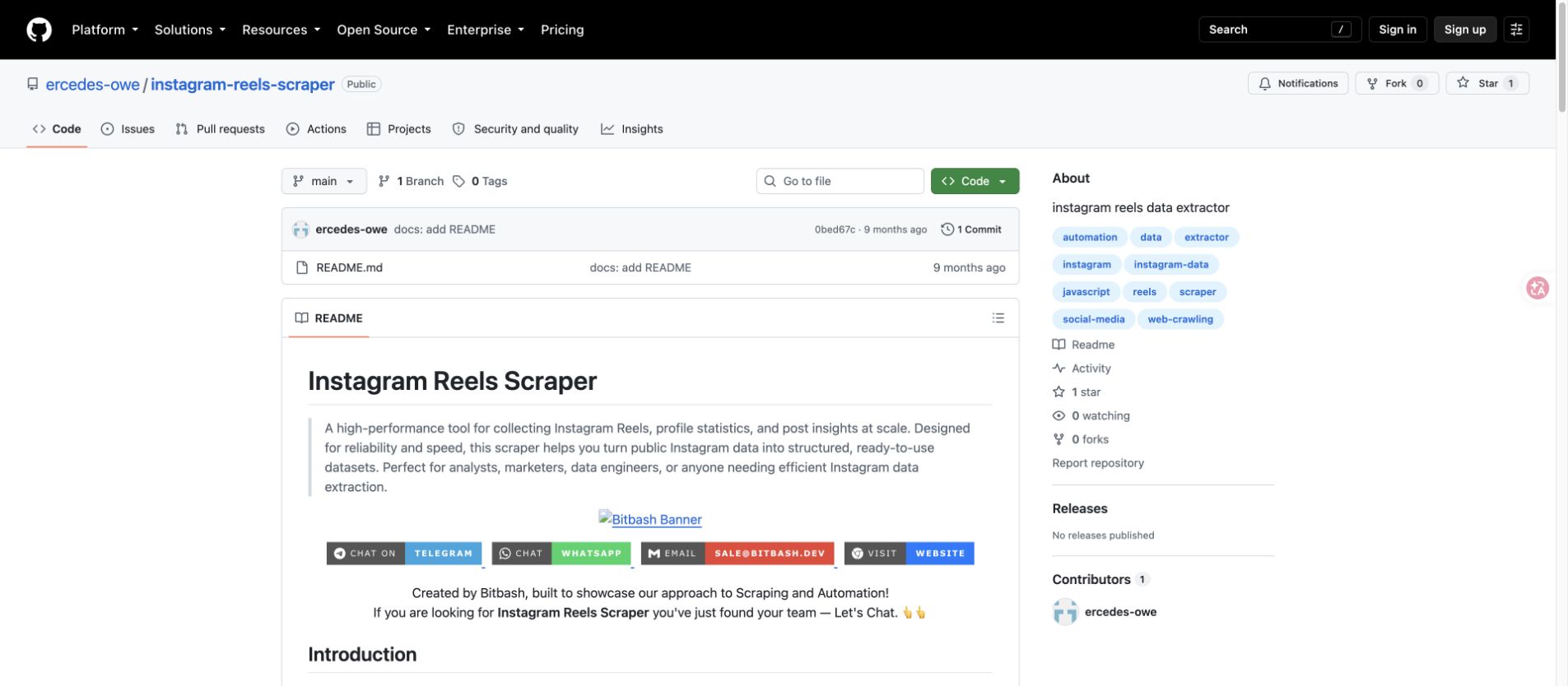The image size is (1568, 686).
Task: Click the instagram-data topic tag
Action: [1171, 264]
